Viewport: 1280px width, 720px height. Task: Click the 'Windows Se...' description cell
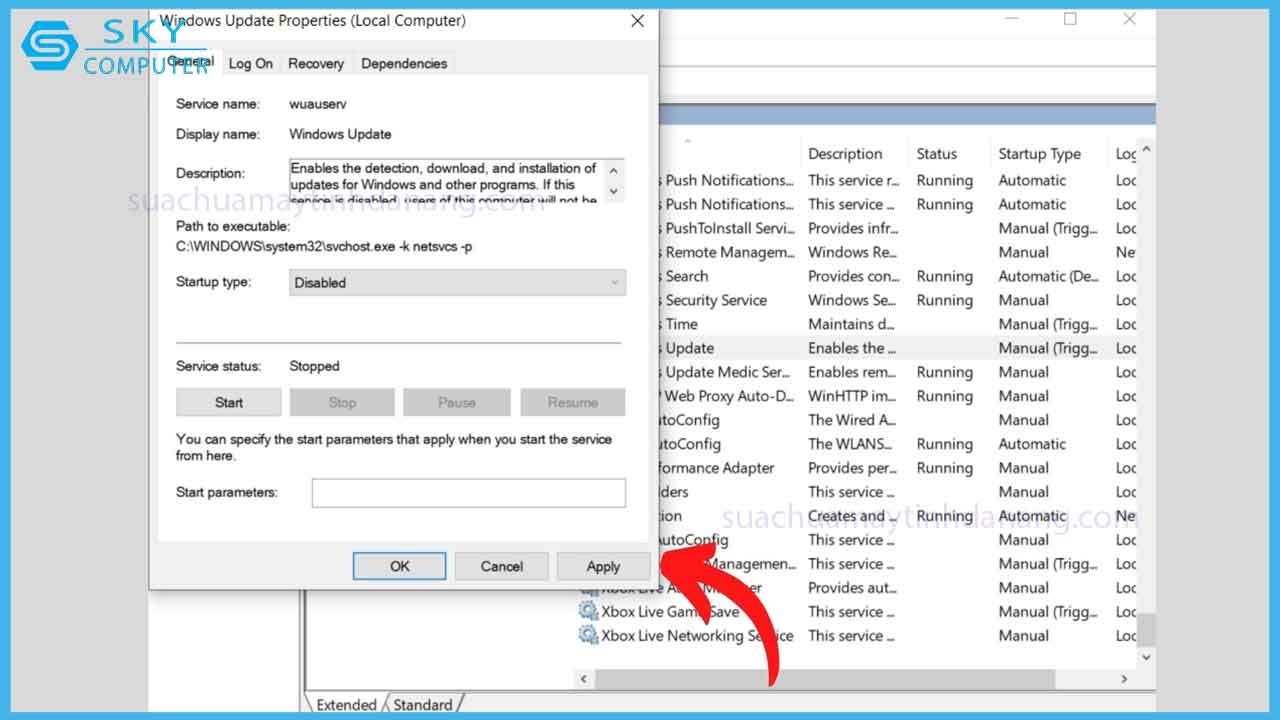pos(853,300)
